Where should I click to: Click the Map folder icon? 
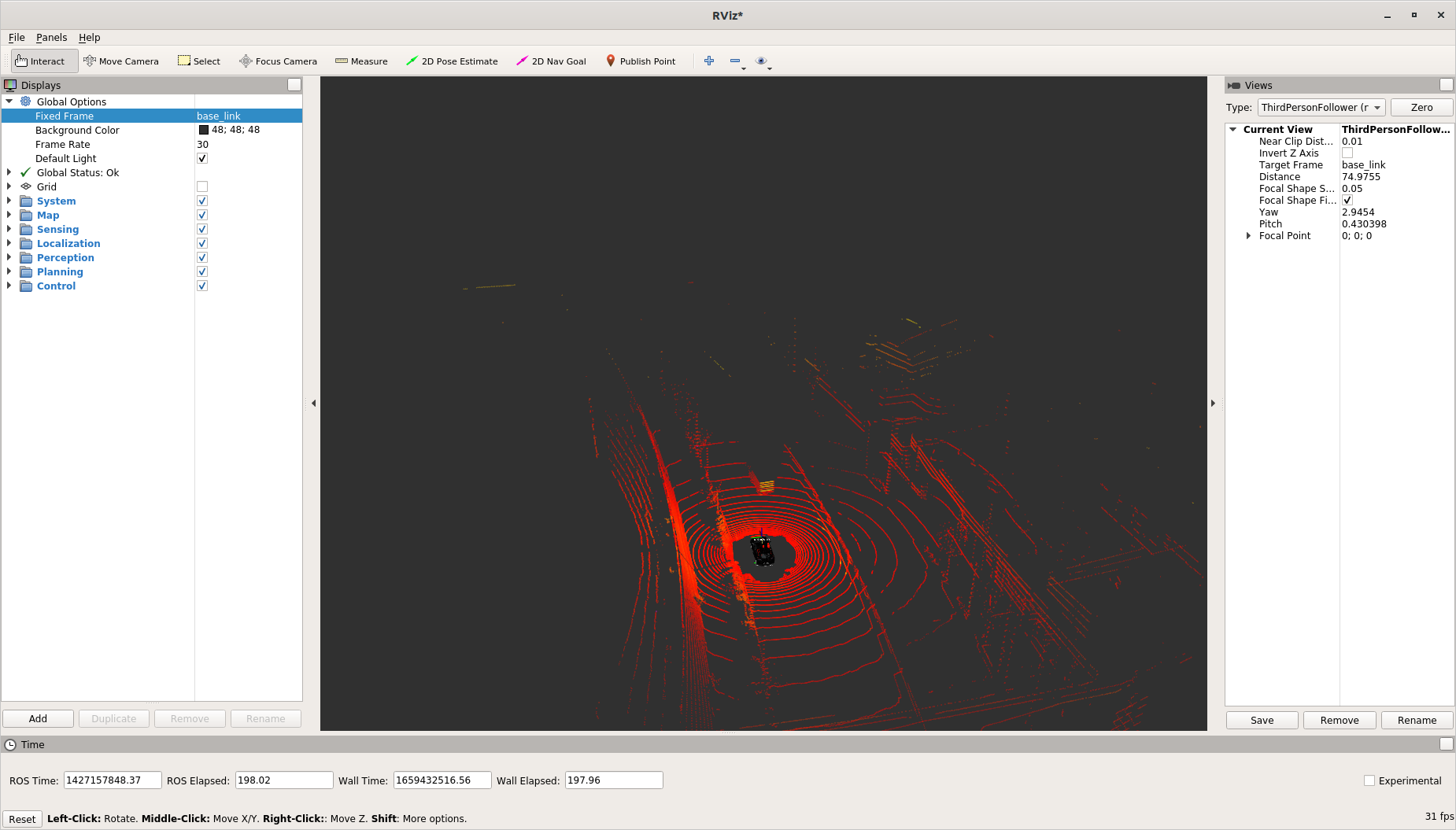pos(26,215)
